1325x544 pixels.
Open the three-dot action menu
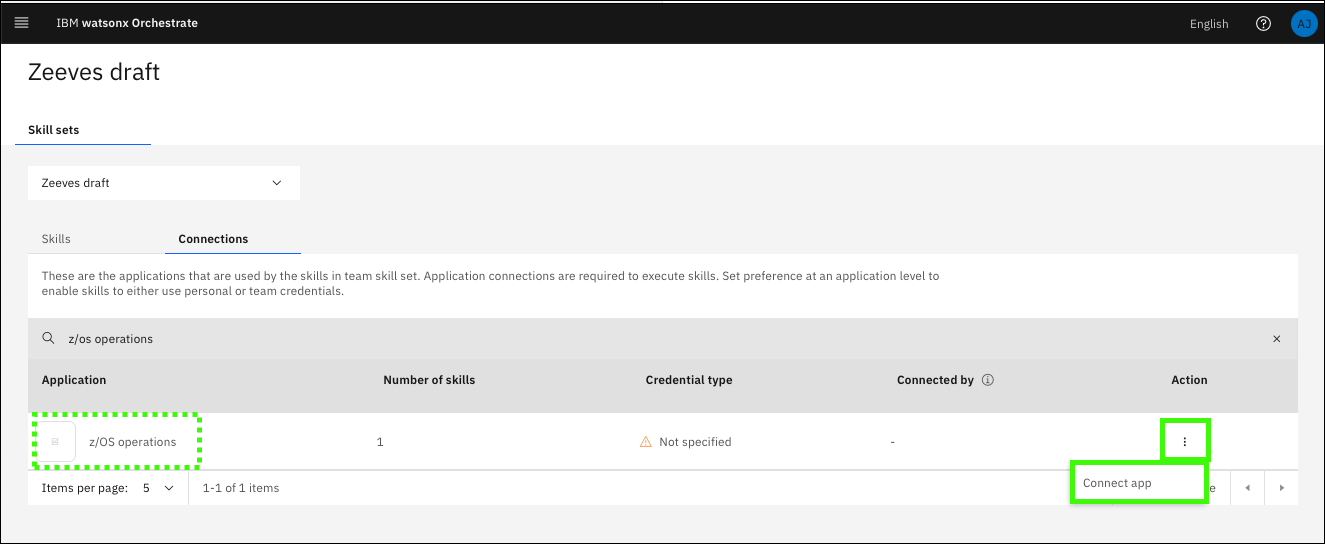[1185, 441]
